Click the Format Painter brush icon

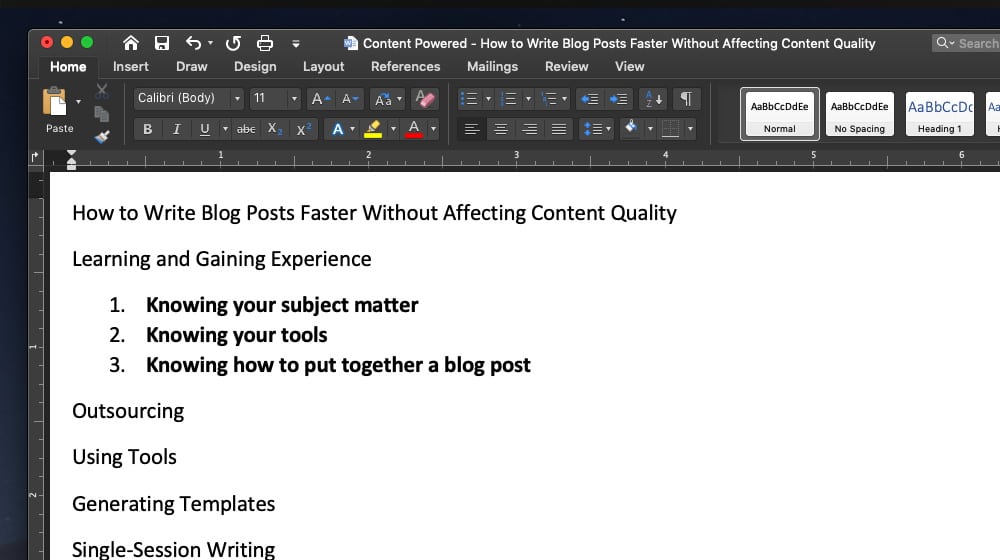click(x=101, y=136)
